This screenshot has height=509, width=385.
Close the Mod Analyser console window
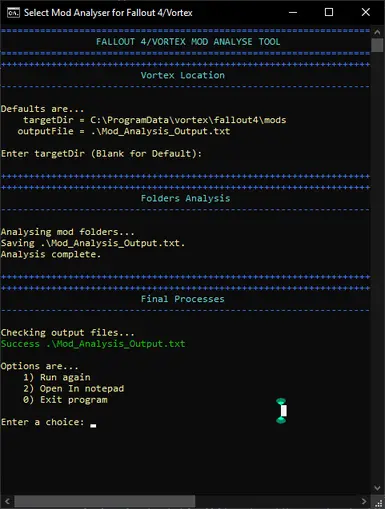coord(366,13)
